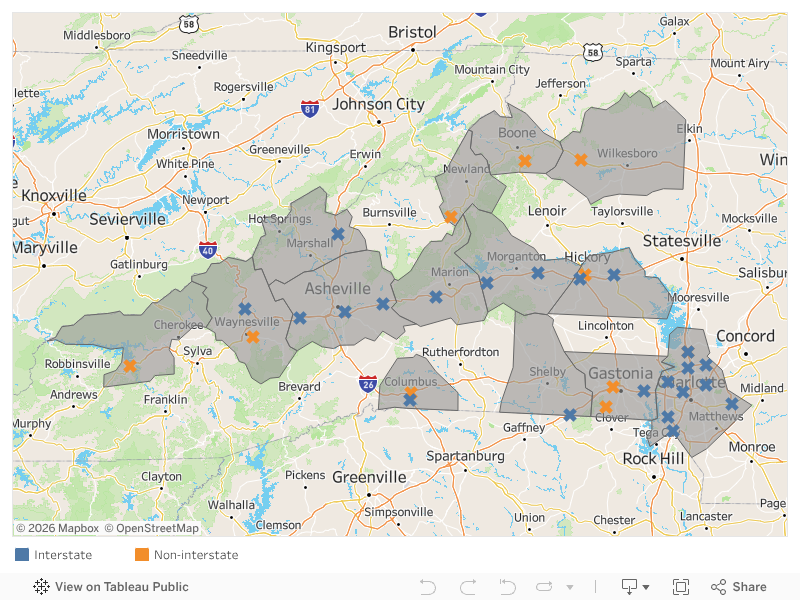
Task: Click the blue marker near Marshall
Action: coord(337,233)
